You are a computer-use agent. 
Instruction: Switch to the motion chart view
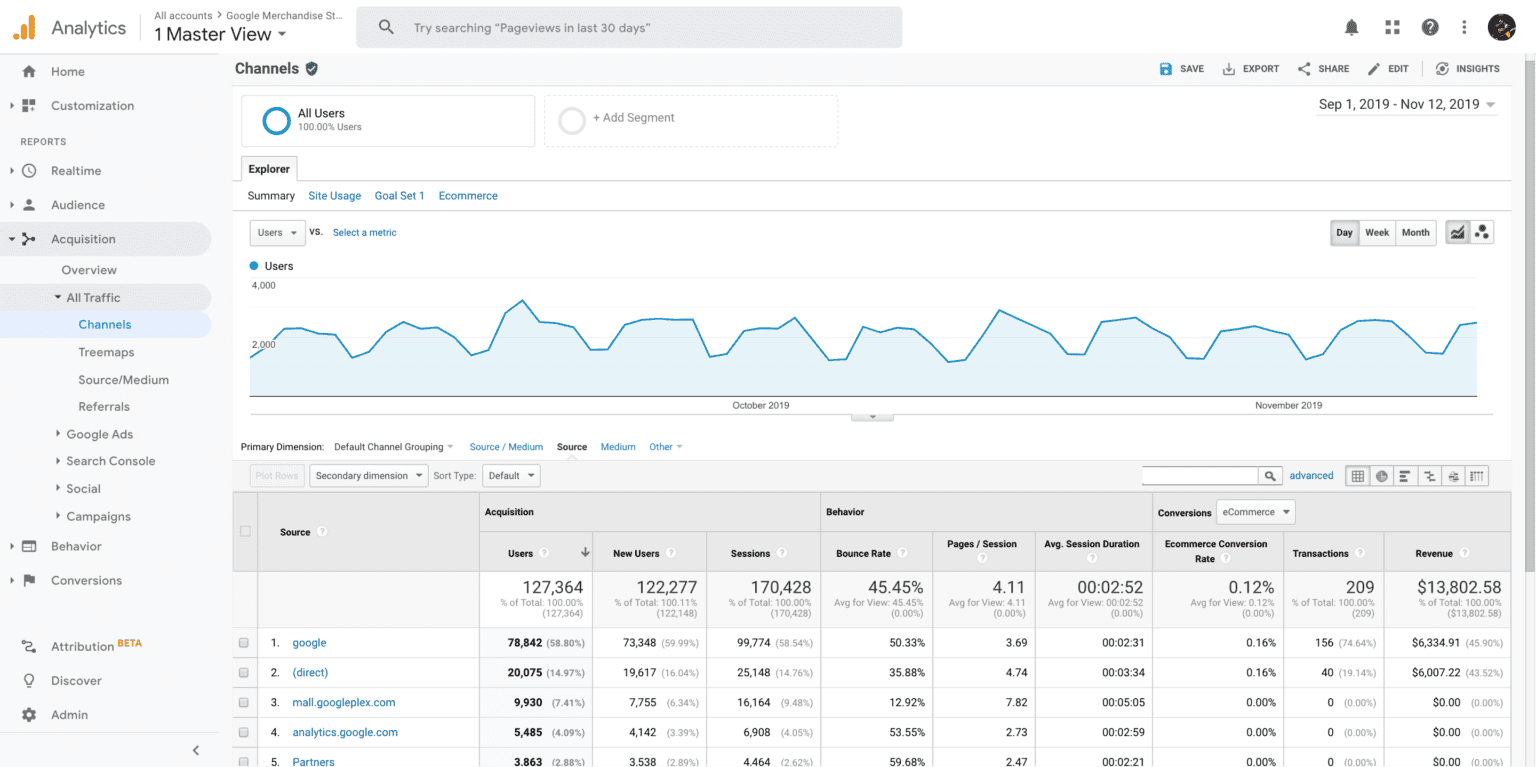coord(1482,233)
